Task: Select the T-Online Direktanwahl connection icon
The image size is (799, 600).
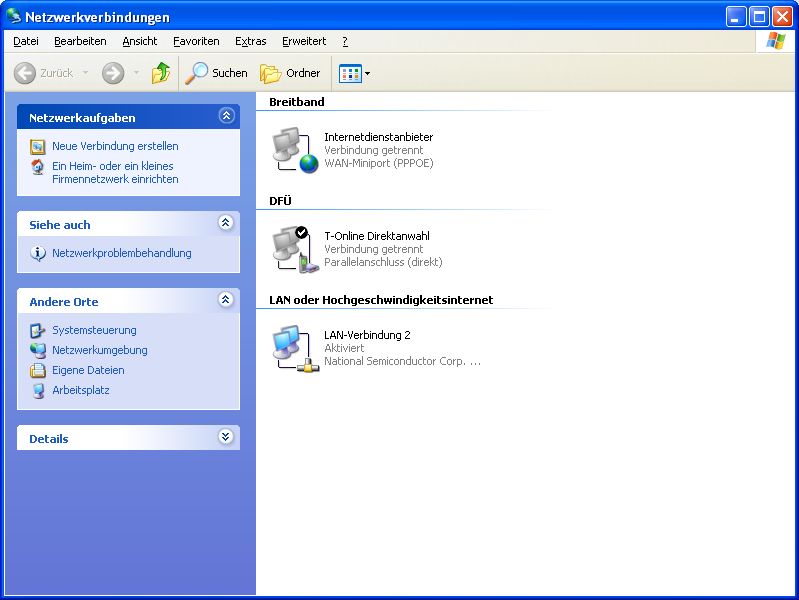Action: (295, 249)
